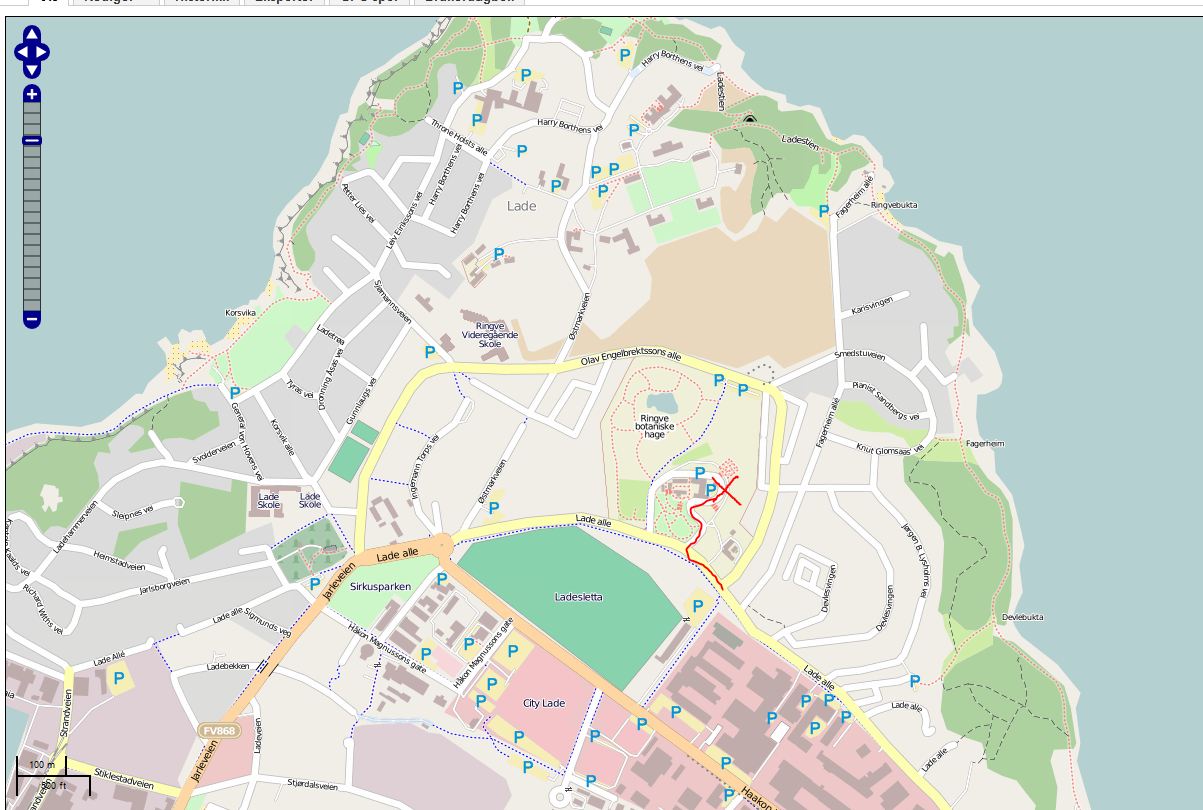Click the 'Ringvebukta' label
The height and width of the screenshot is (810, 1203).
coord(894,205)
